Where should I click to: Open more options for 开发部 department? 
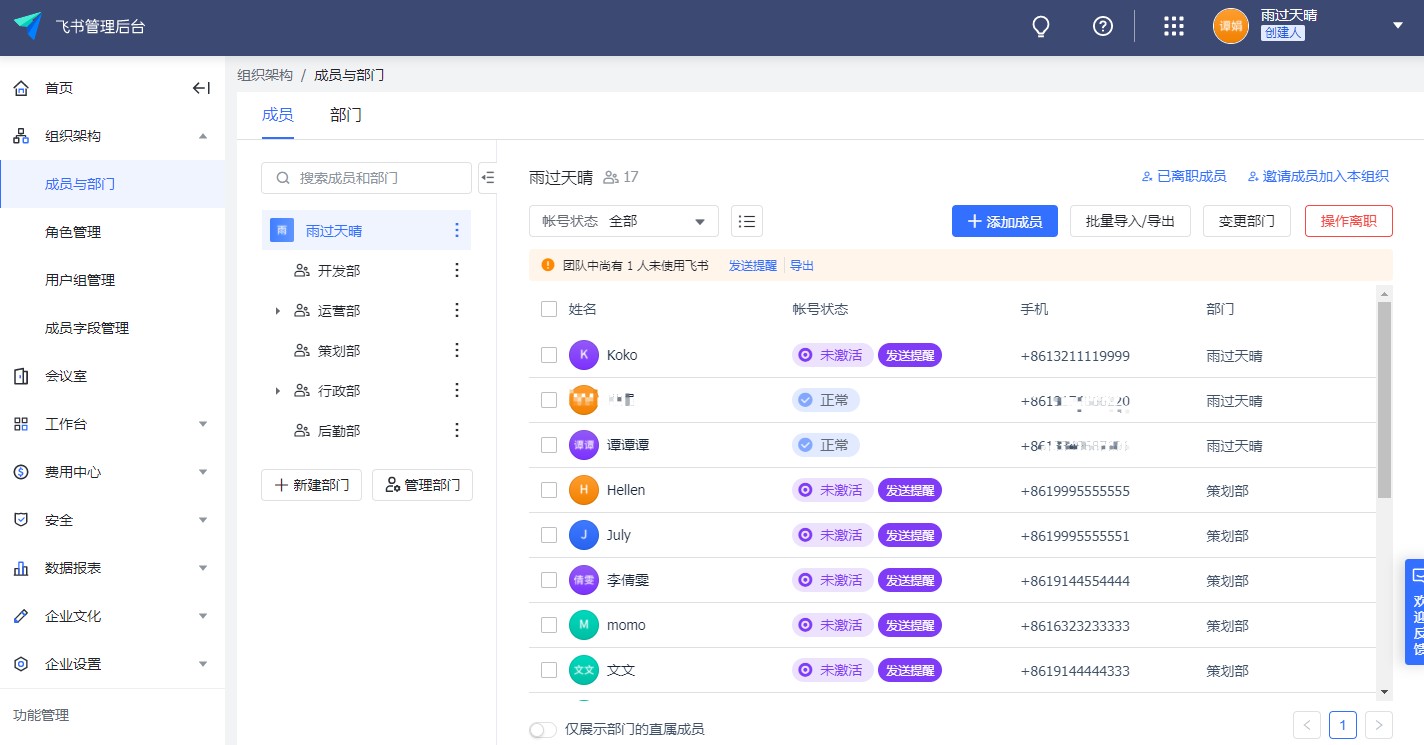457,270
